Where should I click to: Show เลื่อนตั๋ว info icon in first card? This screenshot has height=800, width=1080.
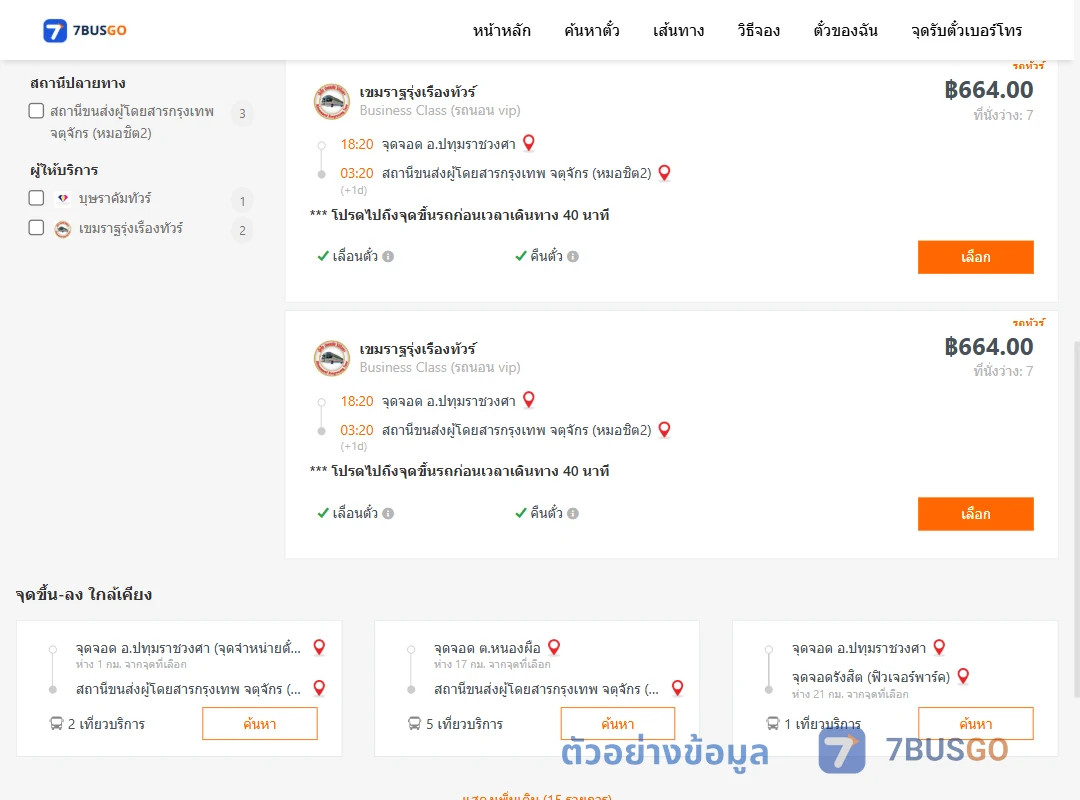click(x=388, y=256)
